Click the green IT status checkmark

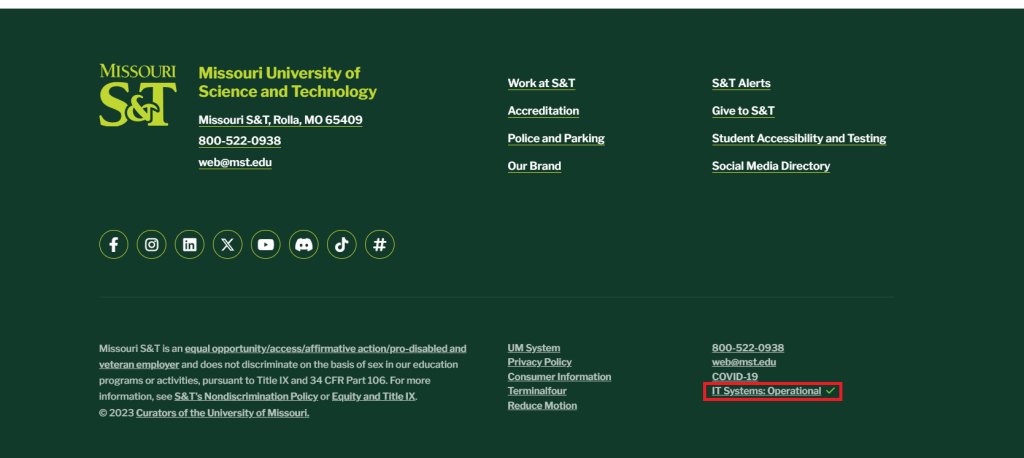pyautogui.click(x=830, y=391)
